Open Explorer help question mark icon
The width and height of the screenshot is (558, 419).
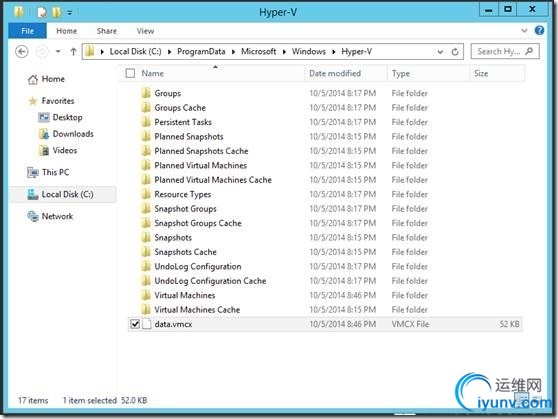(x=539, y=31)
